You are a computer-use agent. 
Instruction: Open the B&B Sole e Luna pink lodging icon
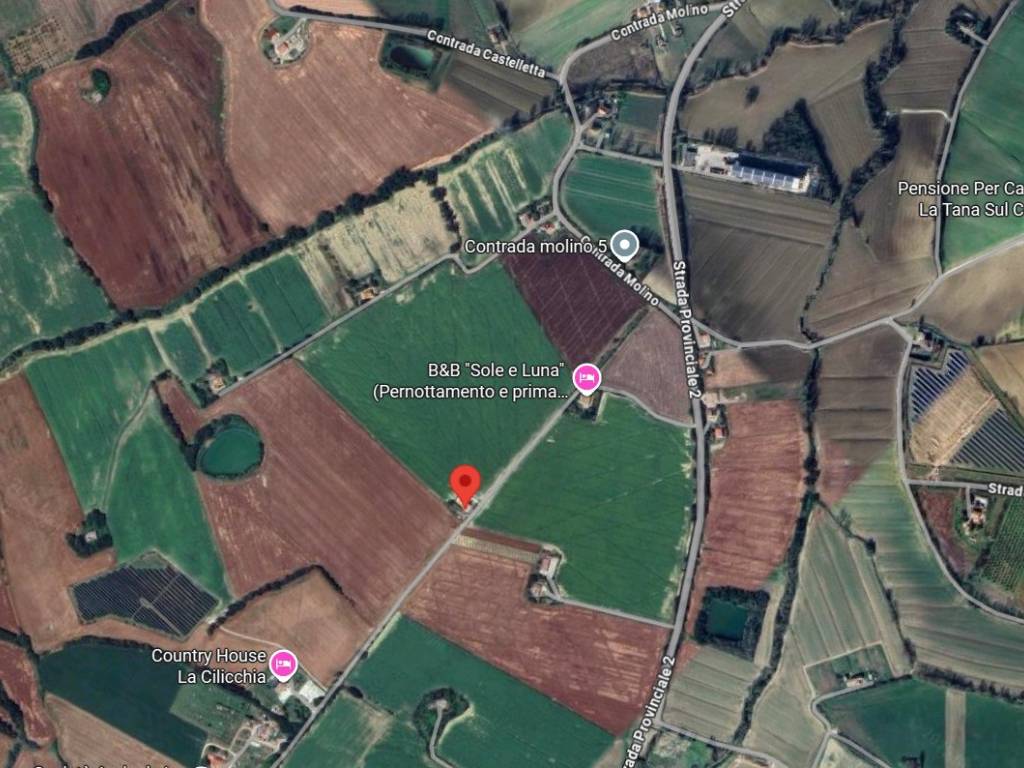[586, 378]
